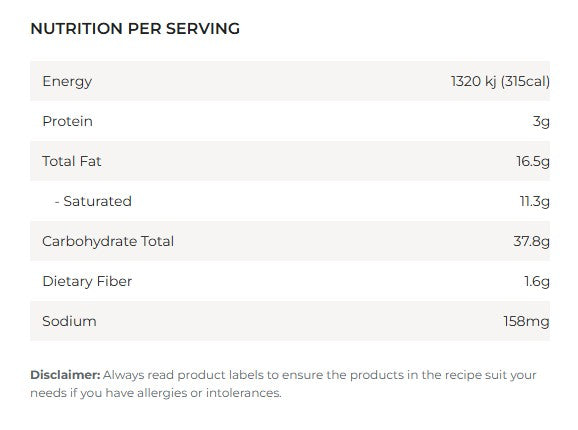Select the Saturated sub-row label
This screenshot has width=578, height=430.
[x=93, y=201]
